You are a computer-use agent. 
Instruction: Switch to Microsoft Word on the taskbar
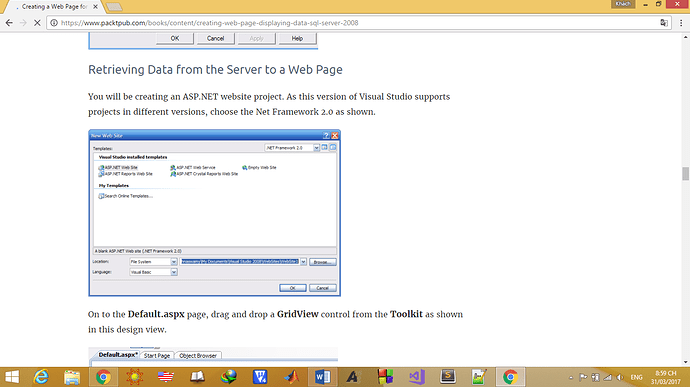[323, 377]
